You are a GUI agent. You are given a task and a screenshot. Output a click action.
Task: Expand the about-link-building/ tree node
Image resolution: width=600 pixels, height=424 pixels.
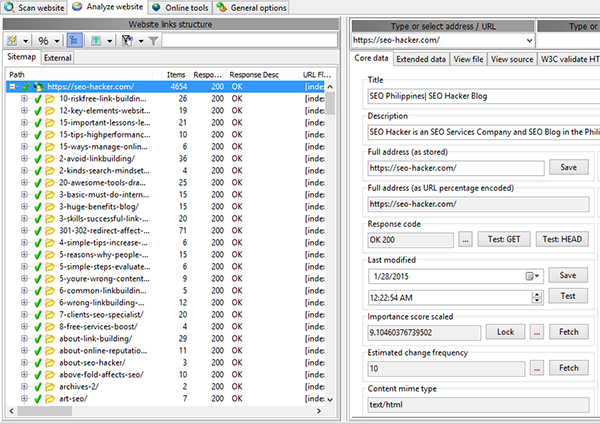coord(24,341)
